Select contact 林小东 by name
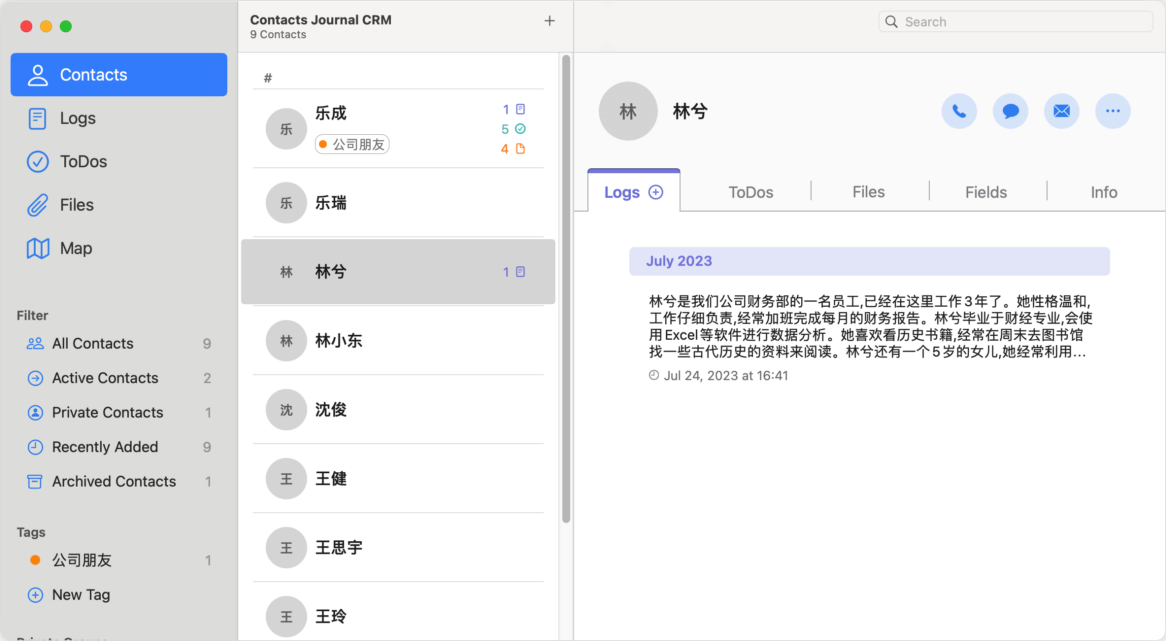The width and height of the screenshot is (1166, 641). click(339, 341)
